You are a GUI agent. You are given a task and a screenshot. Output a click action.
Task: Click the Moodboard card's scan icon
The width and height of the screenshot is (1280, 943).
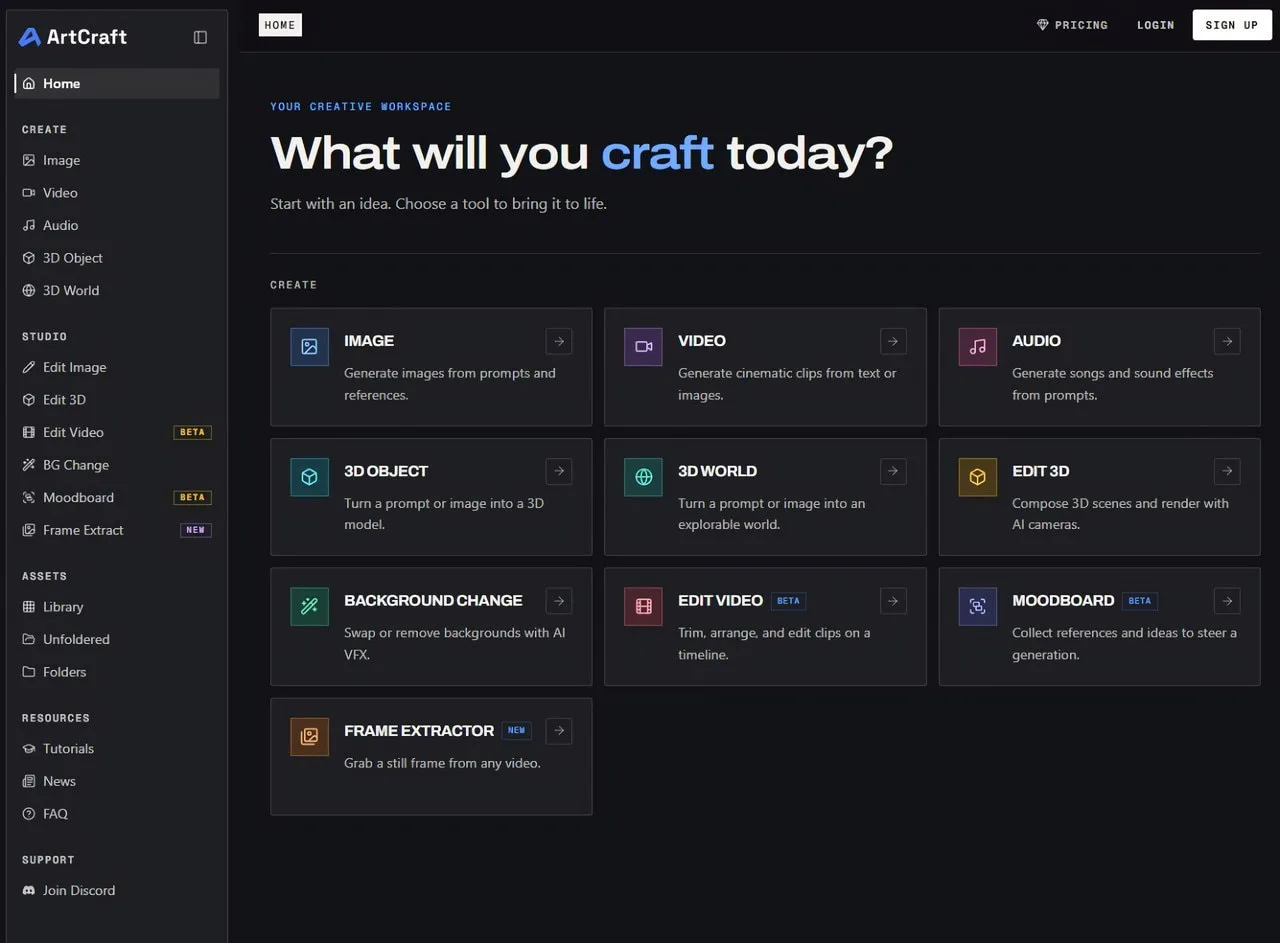click(977, 606)
